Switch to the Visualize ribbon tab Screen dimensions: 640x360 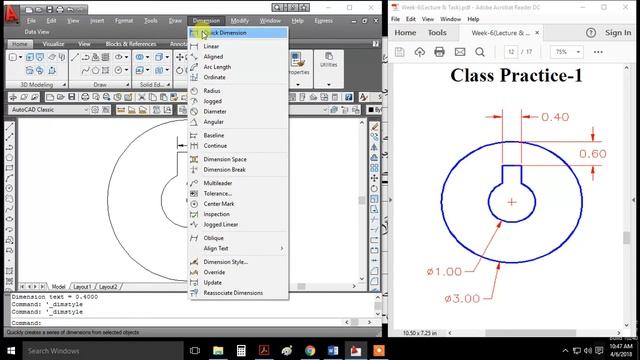(x=53, y=44)
